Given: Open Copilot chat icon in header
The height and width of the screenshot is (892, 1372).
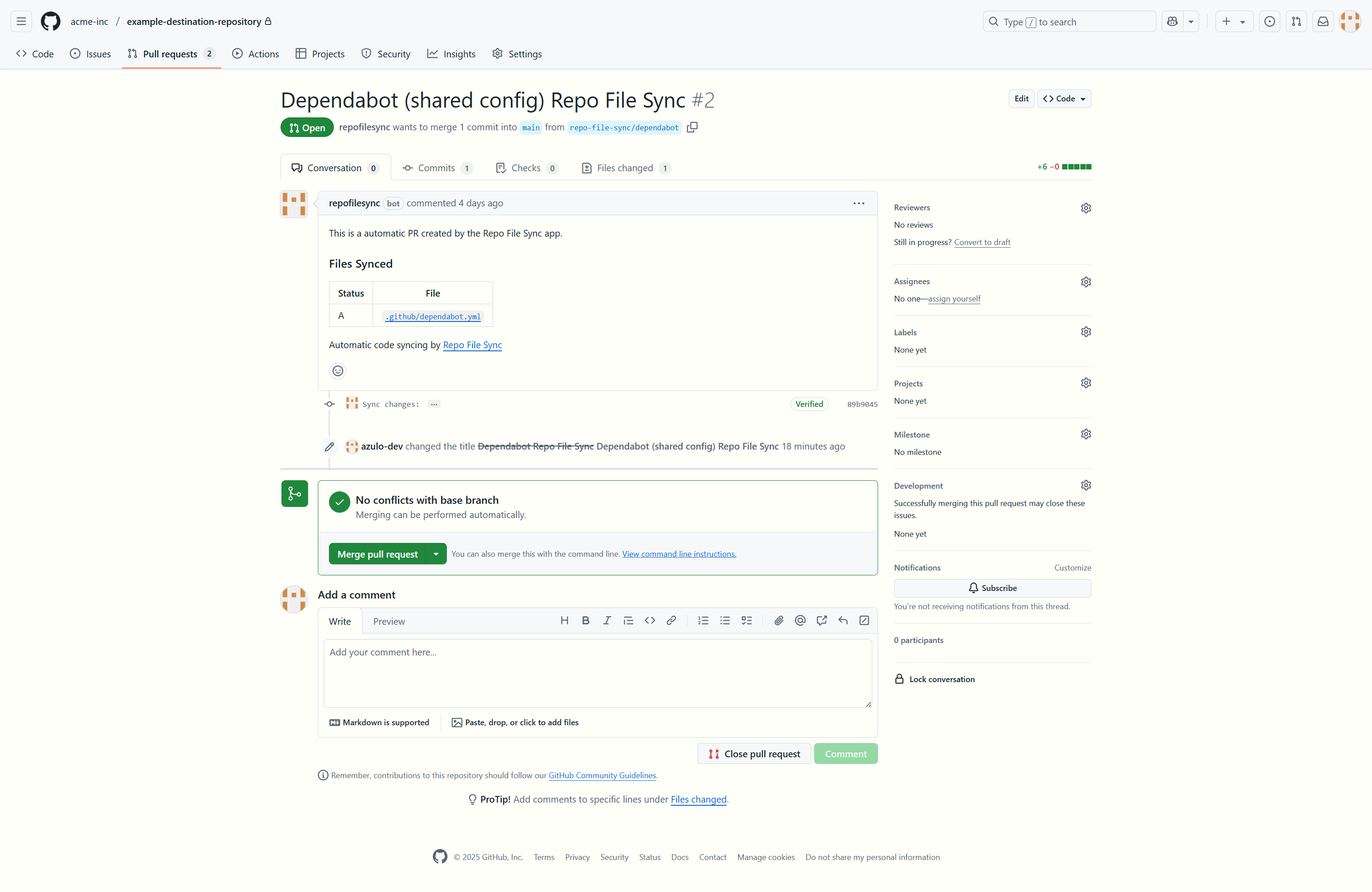Looking at the screenshot, I should coord(1172,21).
